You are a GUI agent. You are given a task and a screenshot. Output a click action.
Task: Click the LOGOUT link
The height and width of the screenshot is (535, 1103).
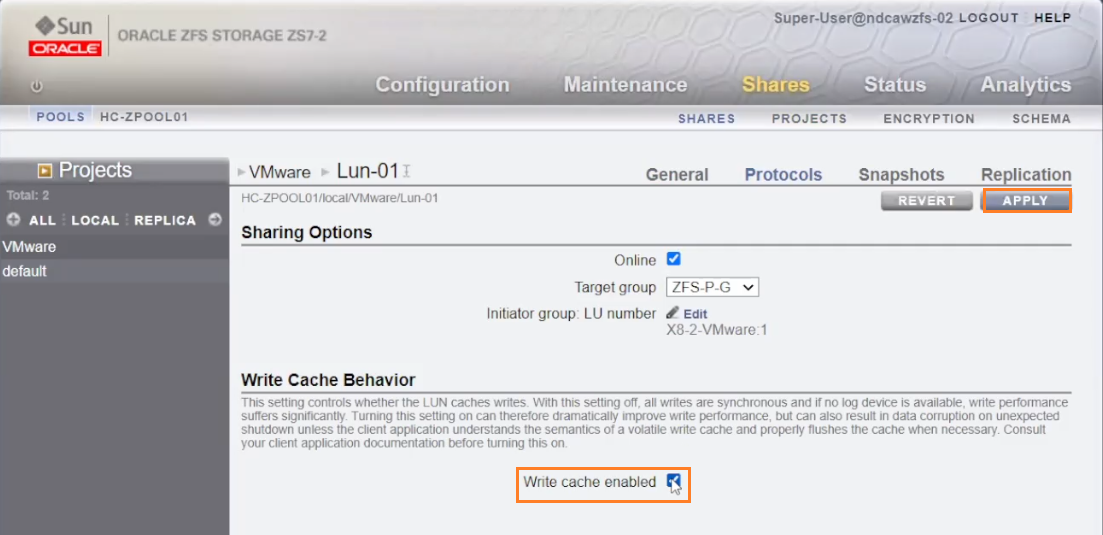tap(988, 18)
